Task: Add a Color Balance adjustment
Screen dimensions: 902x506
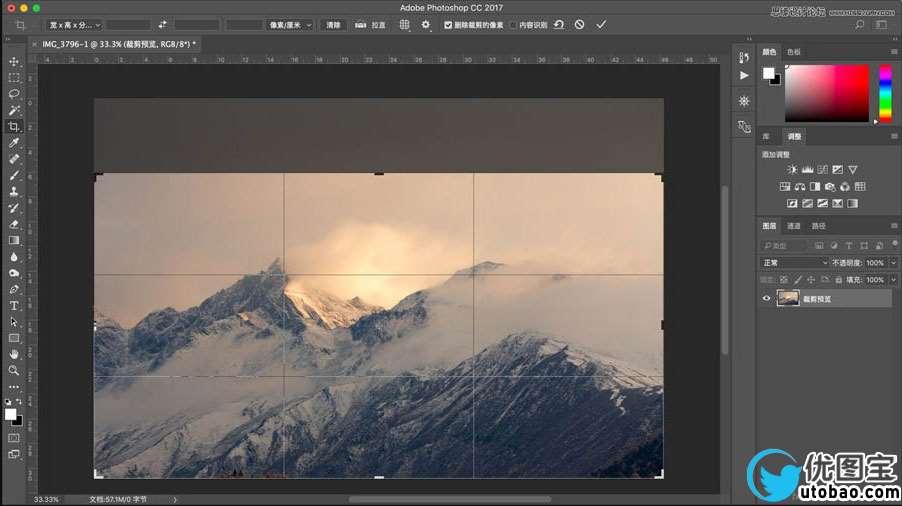Action: coord(800,186)
